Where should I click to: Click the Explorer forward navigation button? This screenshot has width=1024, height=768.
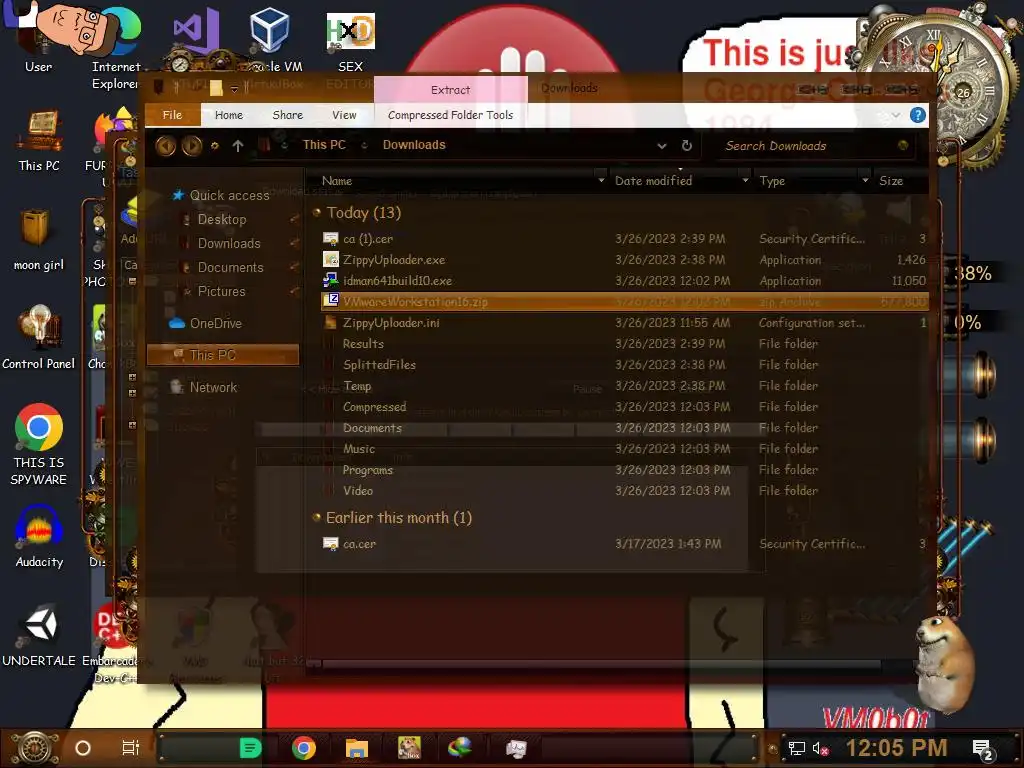click(192, 145)
